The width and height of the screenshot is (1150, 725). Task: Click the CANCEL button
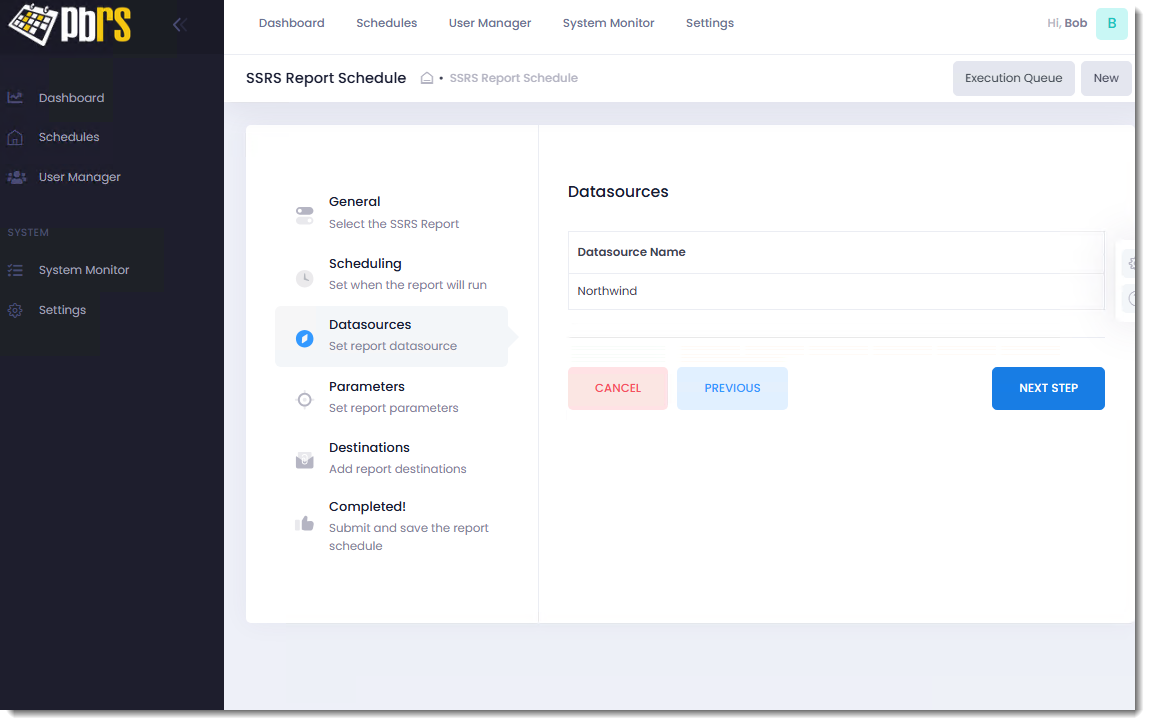tap(617, 388)
